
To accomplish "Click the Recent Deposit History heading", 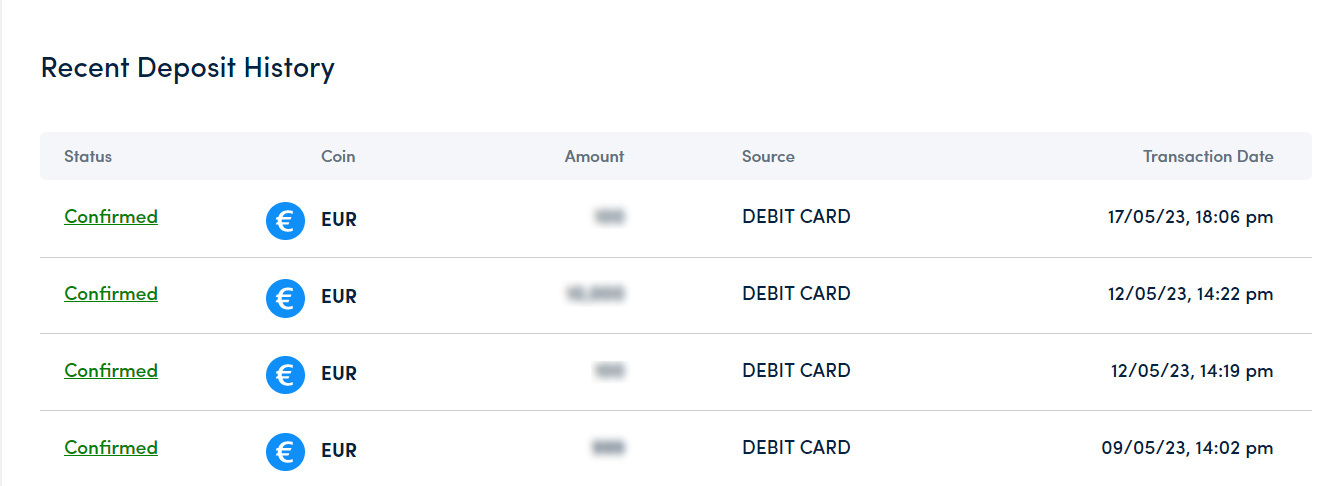I will pos(187,68).
